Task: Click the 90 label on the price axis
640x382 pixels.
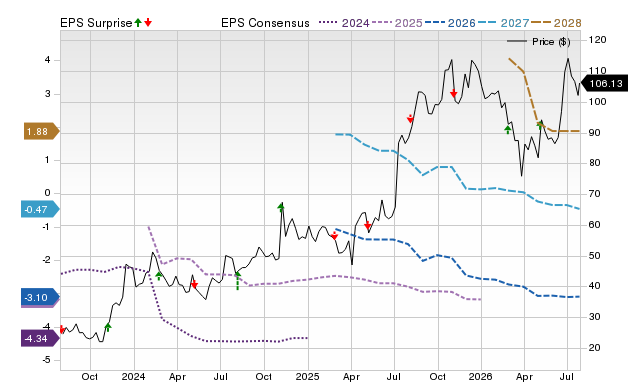Action: [594, 133]
